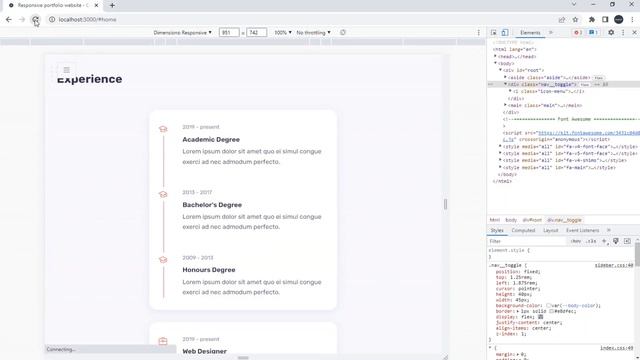Expand the border property shorthand arrow

(519, 311)
